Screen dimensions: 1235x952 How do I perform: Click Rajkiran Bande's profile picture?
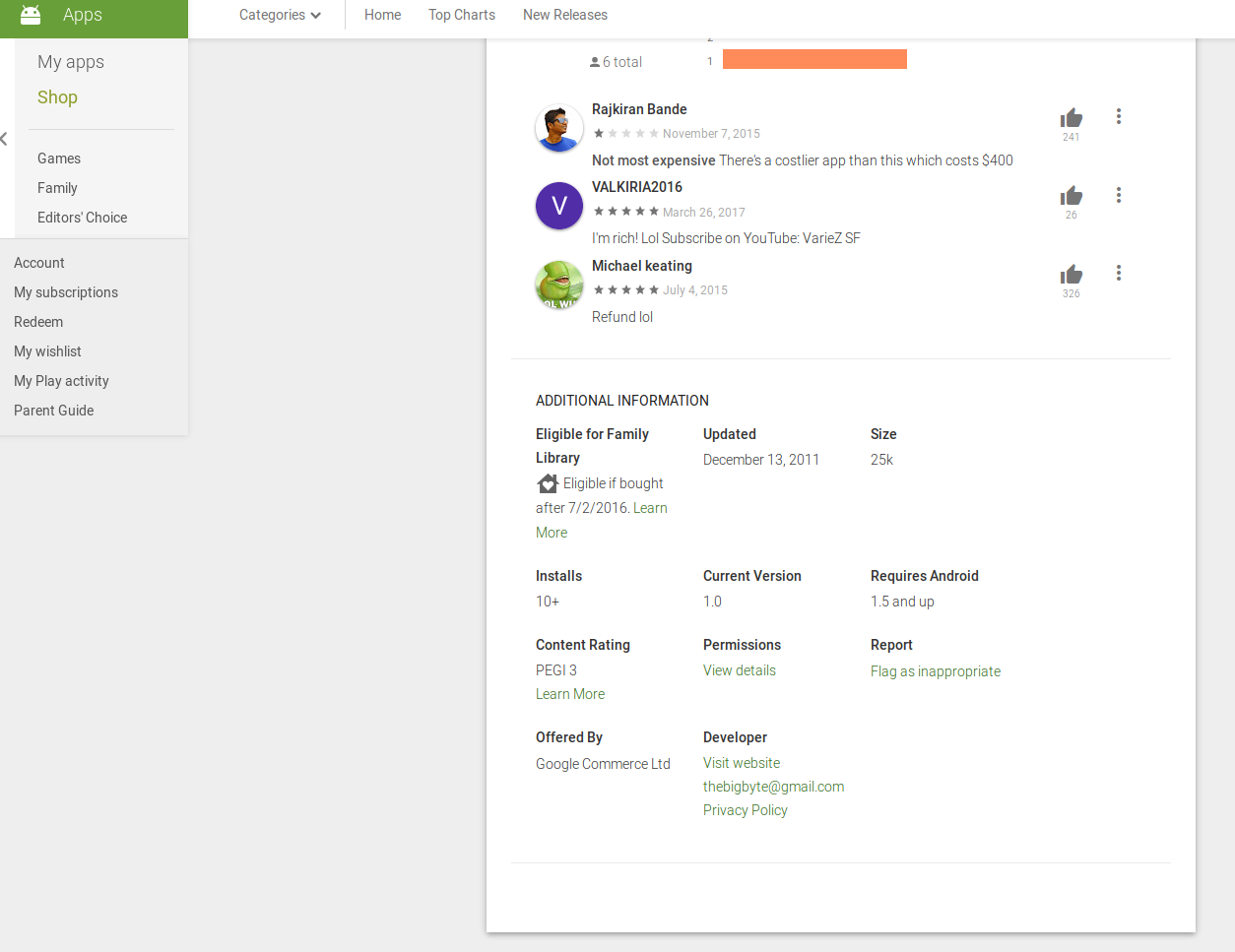coord(558,128)
